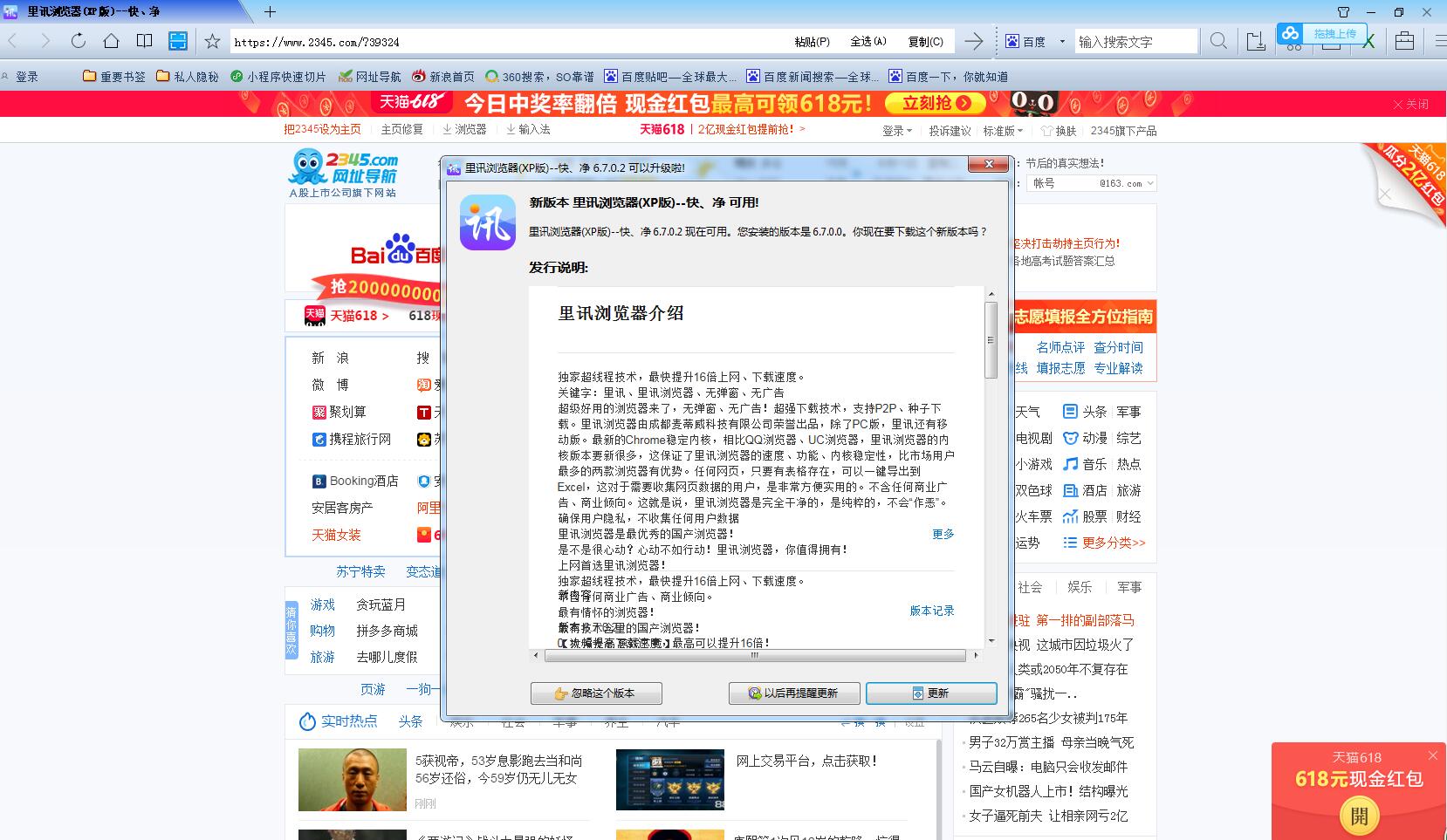This screenshot has width=1447, height=840.
Task: Open the 重要书签 bookmarks folder
Action: click(114, 77)
